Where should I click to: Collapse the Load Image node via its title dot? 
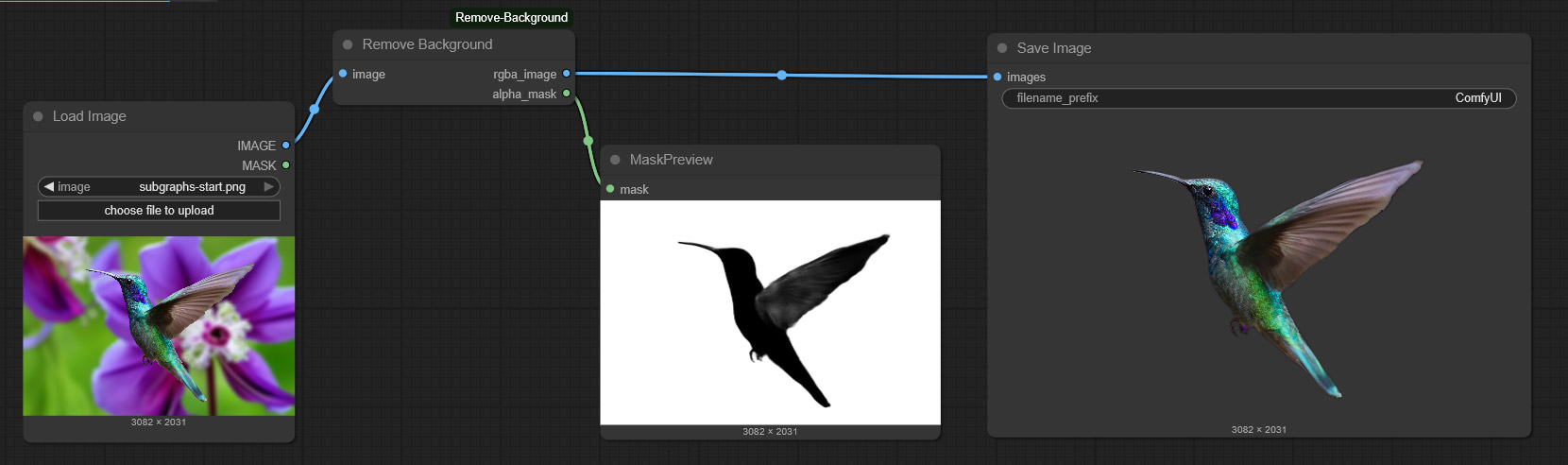point(38,116)
